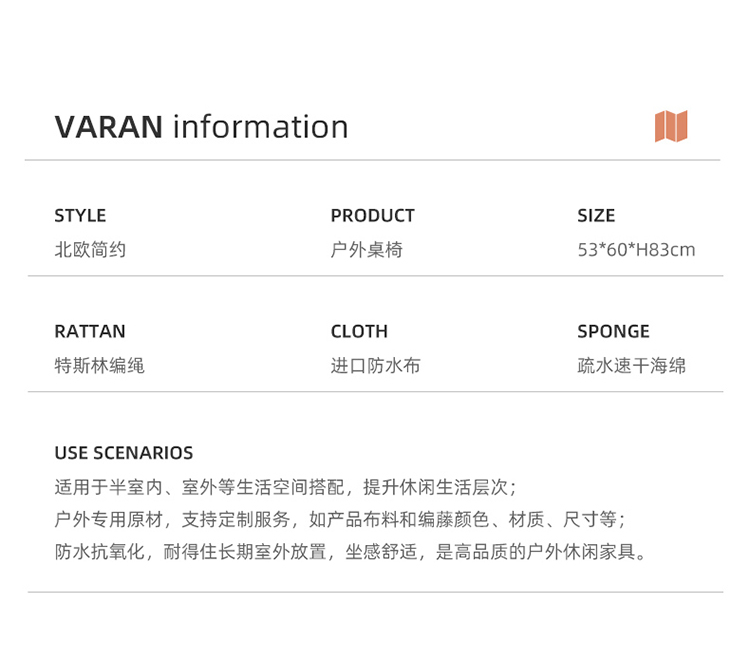Viewport: 750px width, 660px height.
Task: Select the STYLE heading label
Action: (80, 215)
